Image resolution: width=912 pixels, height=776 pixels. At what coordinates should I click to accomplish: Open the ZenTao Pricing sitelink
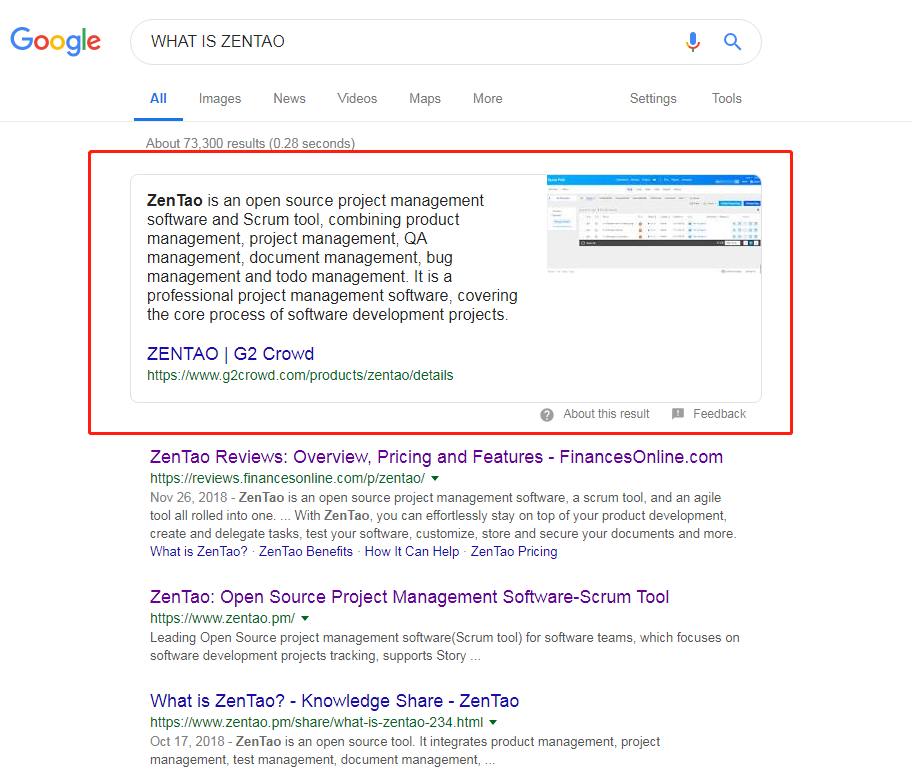pos(514,551)
